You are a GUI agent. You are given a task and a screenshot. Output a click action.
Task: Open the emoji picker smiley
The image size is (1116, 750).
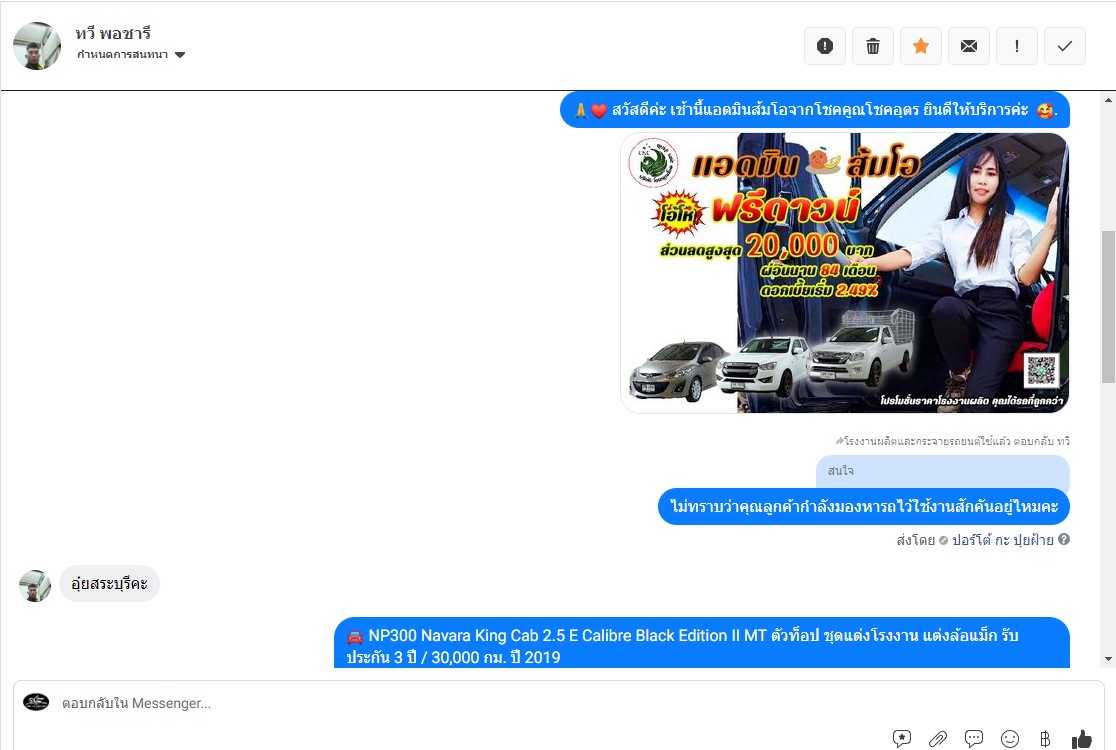[1009, 739]
